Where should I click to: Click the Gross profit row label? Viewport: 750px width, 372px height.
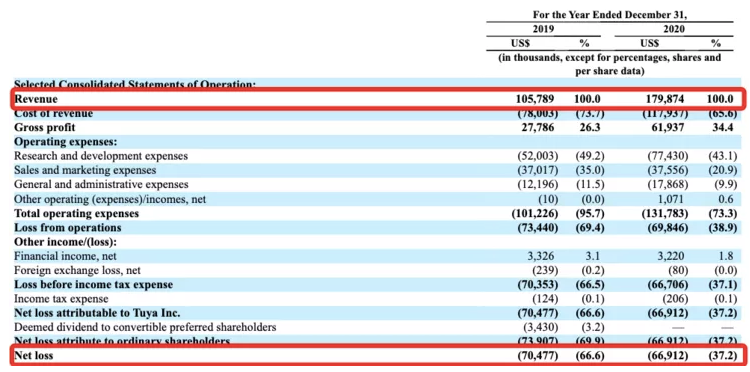pos(45,128)
